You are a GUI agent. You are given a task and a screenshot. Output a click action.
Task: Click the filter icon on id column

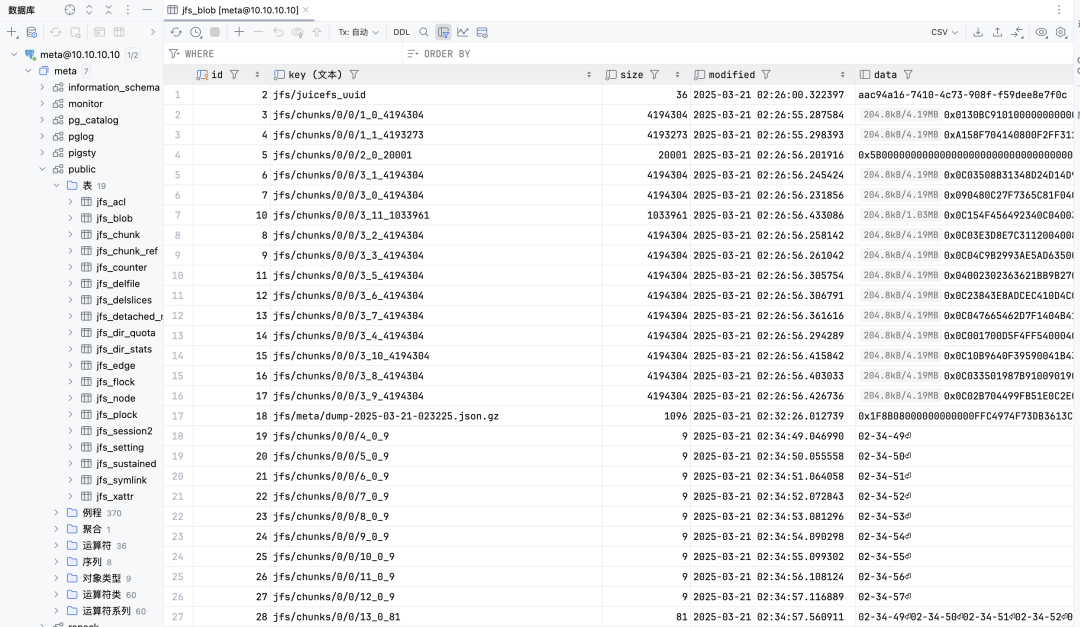pyautogui.click(x=234, y=74)
